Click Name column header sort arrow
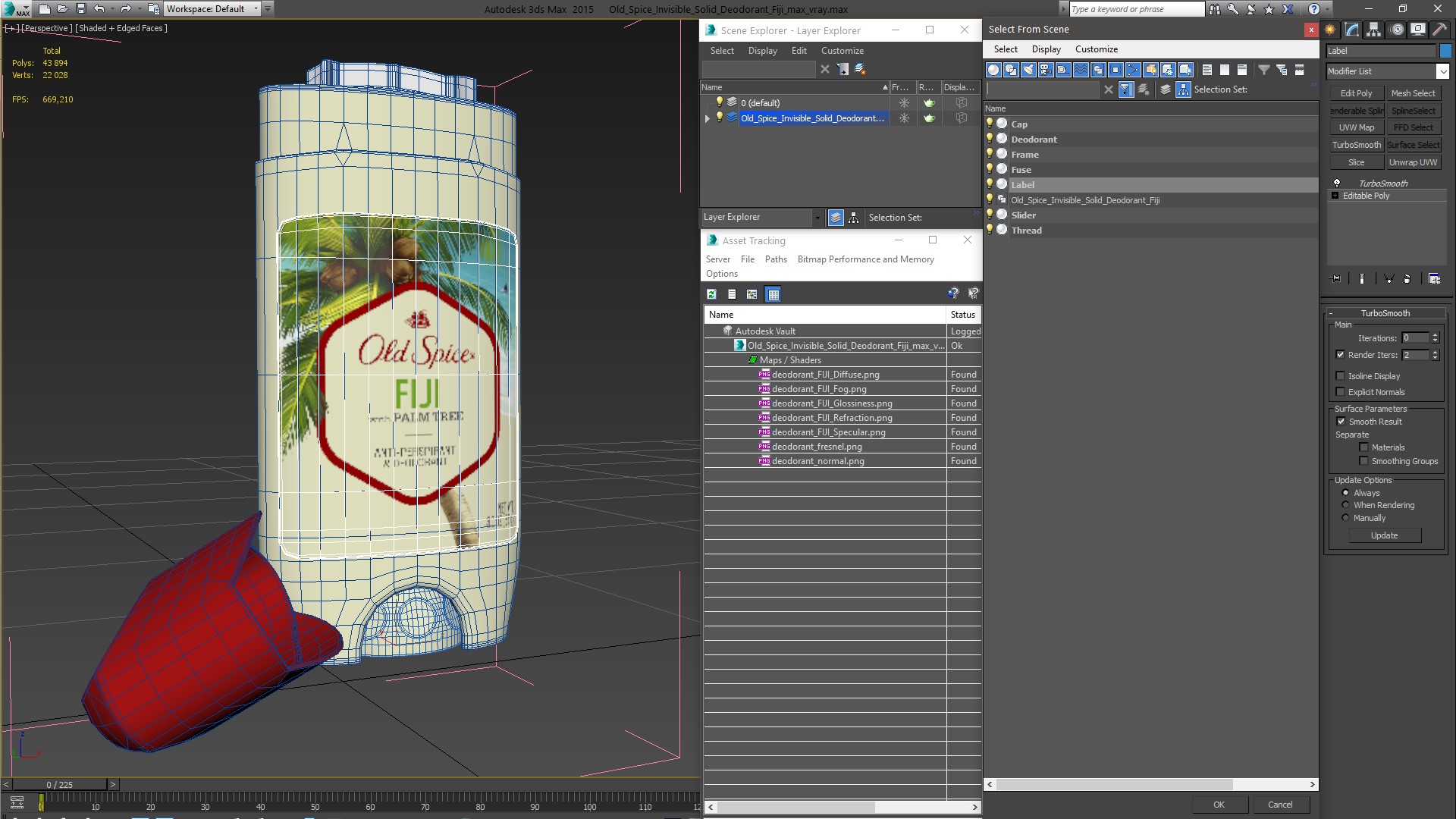The width and height of the screenshot is (1456, 819). tap(884, 87)
